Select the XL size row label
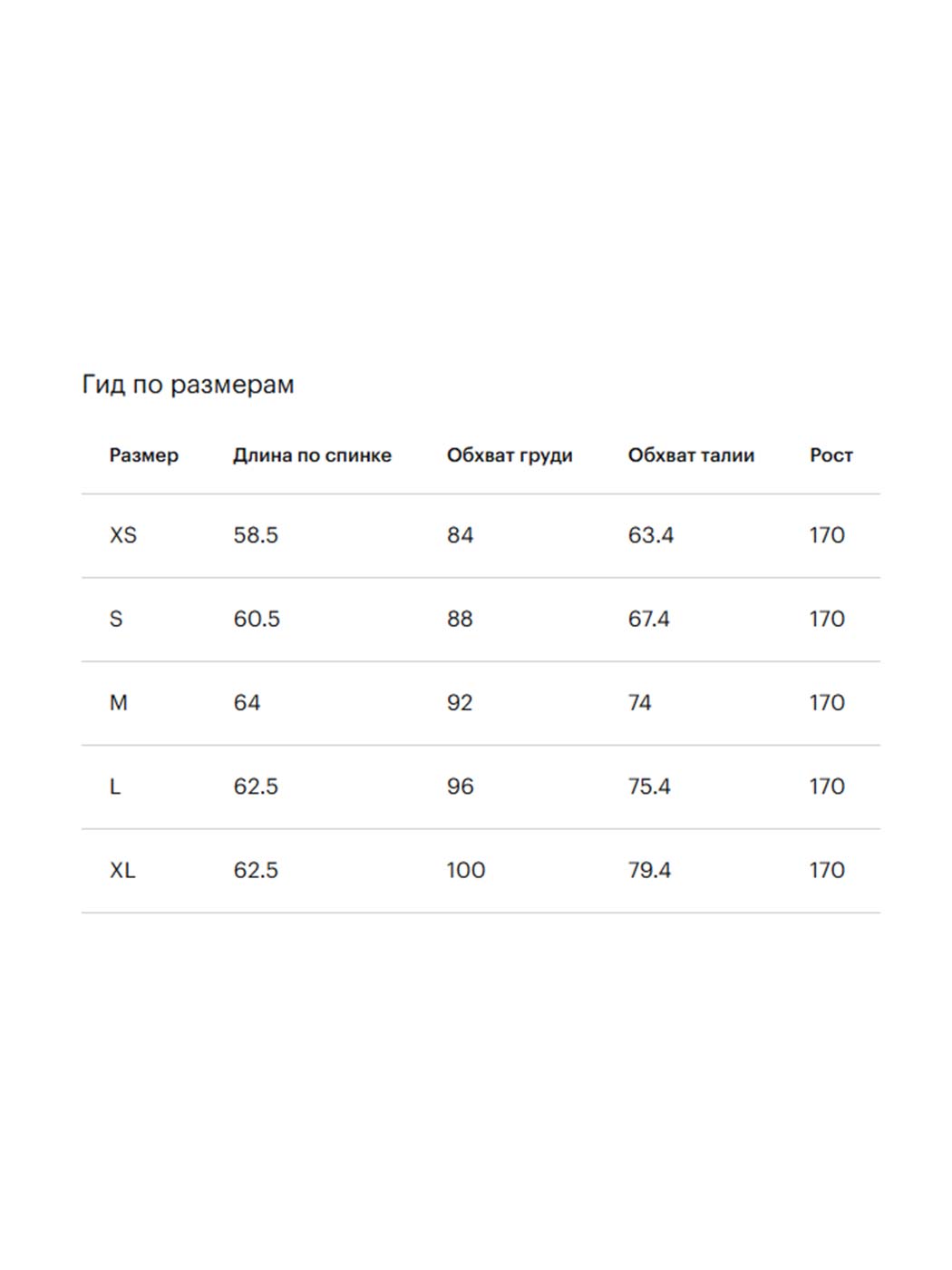Screen dimensions: 952x1270 click(x=122, y=870)
